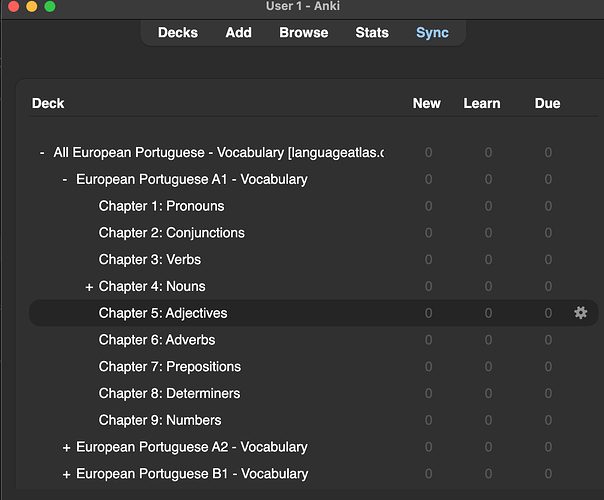Switch to the Decks view
604x500 pixels.
[x=178, y=33]
